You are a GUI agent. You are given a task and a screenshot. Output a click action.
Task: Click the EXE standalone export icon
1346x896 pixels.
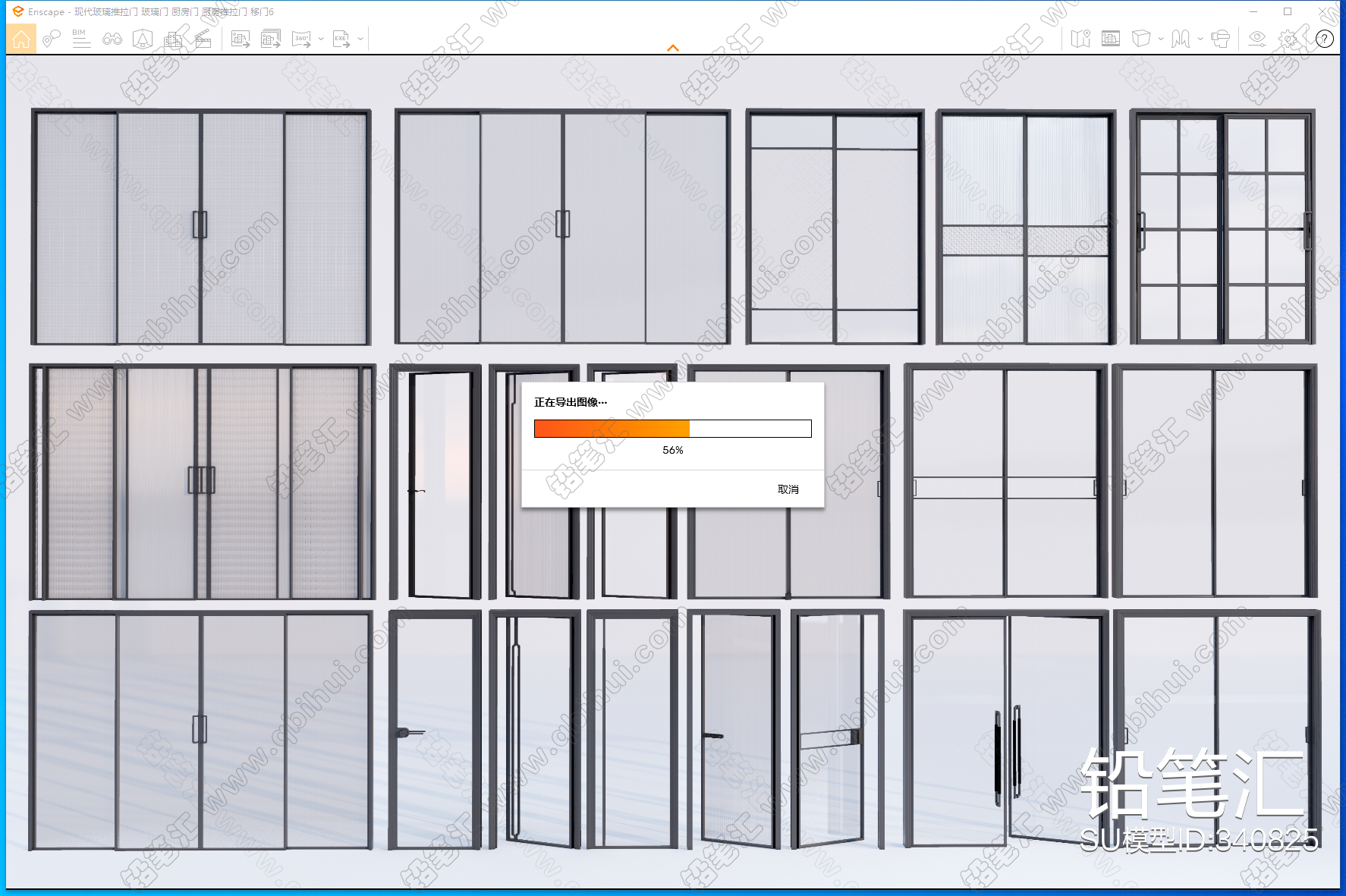click(x=341, y=39)
